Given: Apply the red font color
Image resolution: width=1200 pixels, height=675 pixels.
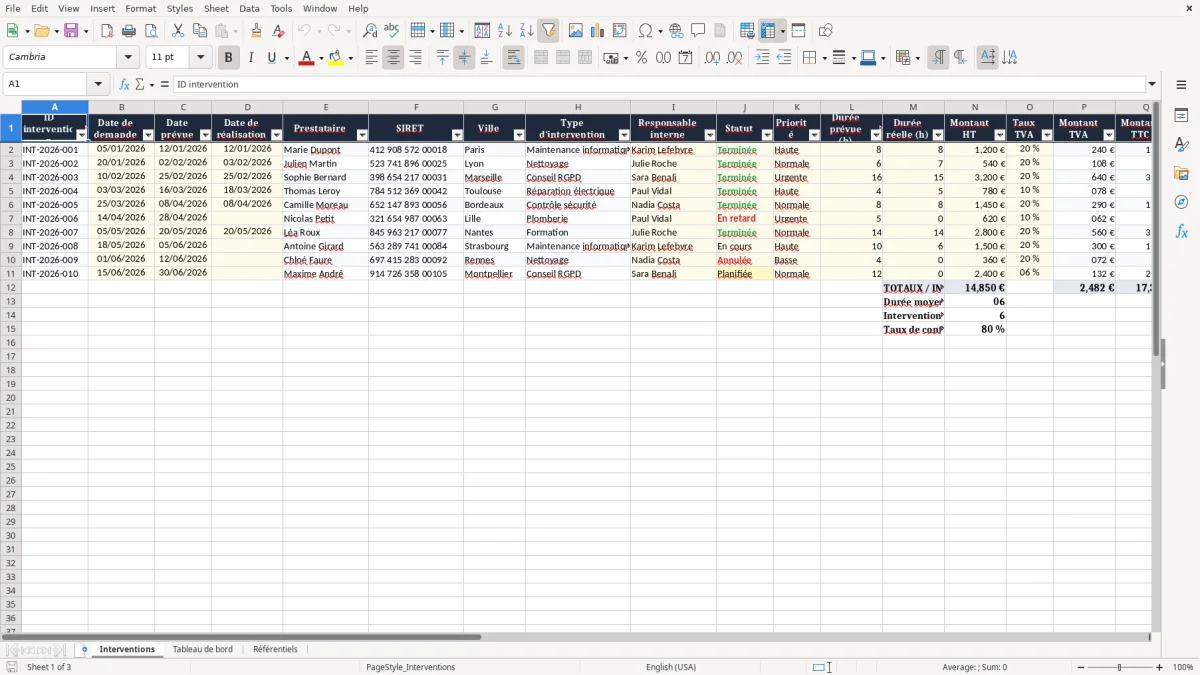Looking at the screenshot, I should tap(306, 58).
